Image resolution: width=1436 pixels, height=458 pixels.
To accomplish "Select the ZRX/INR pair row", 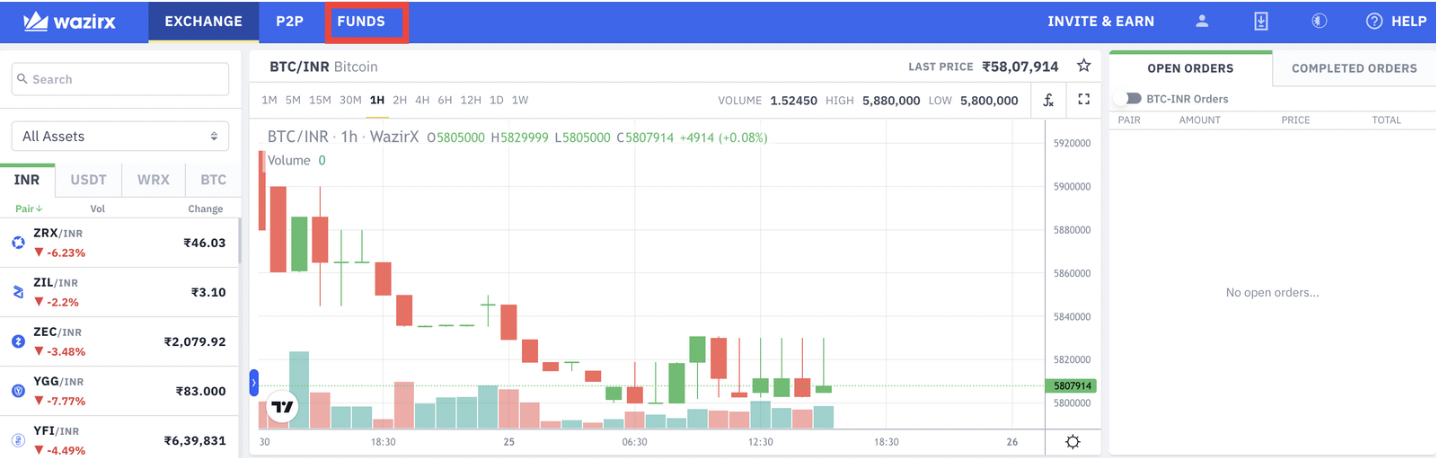I will 119,243.
